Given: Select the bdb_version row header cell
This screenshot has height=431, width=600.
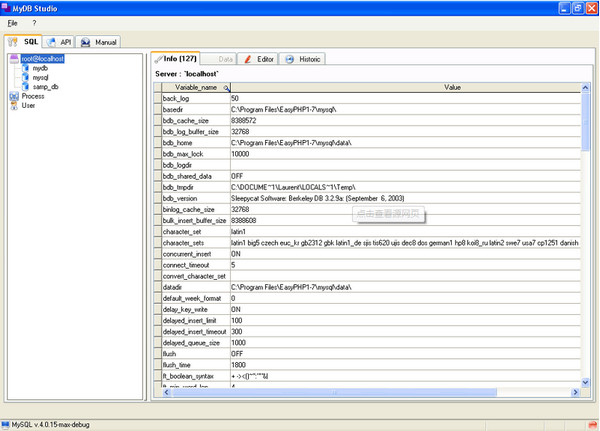Looking at the screenshot, I should pos(158,198).
